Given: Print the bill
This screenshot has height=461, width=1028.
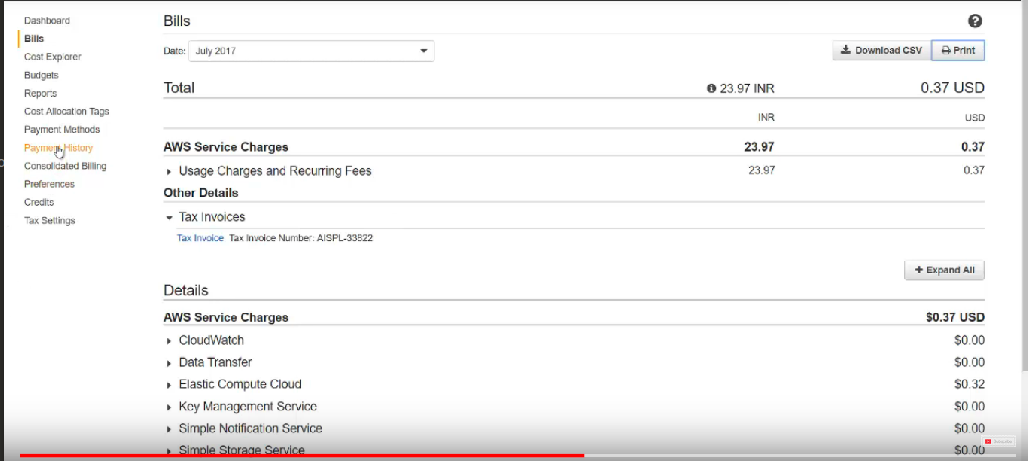Looking at the screenshot, I should [x=958, y=51].
